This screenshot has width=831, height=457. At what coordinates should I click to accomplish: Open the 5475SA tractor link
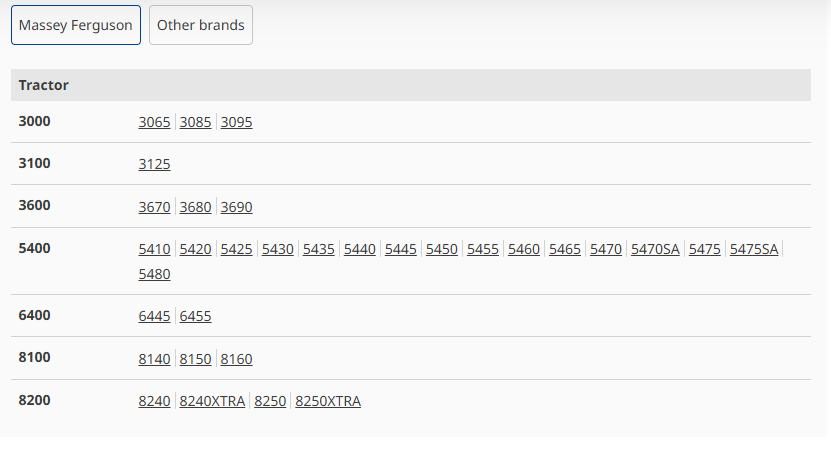coord(754,250)
